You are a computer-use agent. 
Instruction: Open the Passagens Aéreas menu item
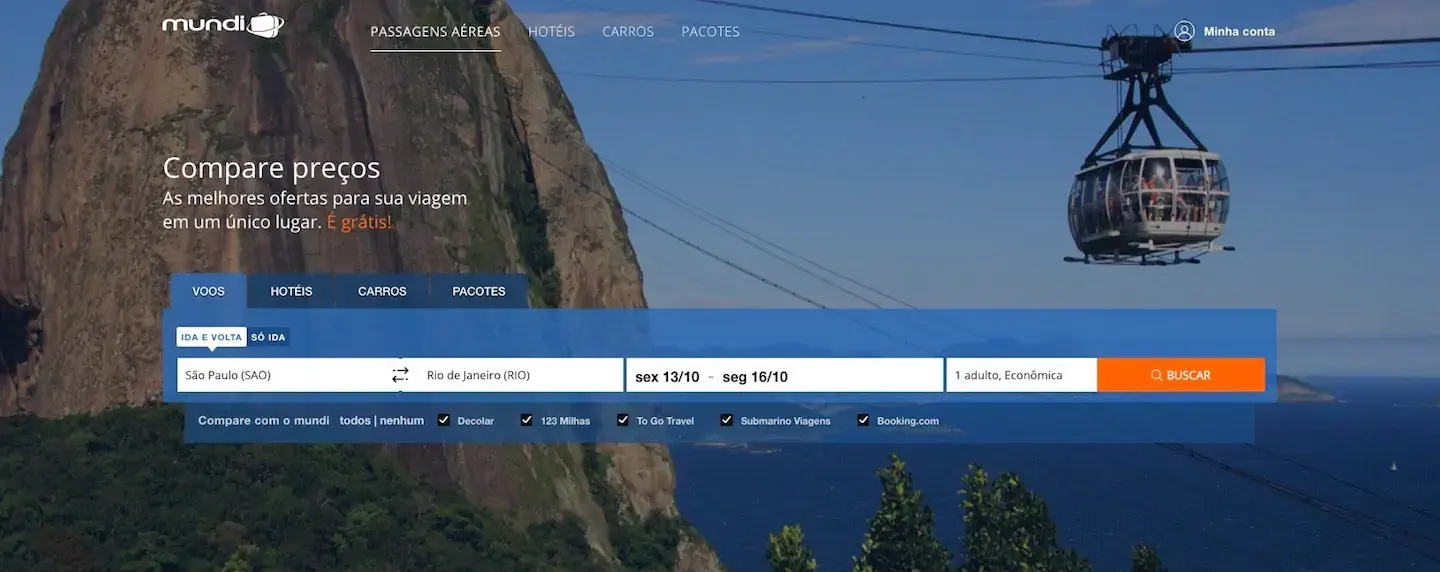pyautogui.click(x=435, y=32)
